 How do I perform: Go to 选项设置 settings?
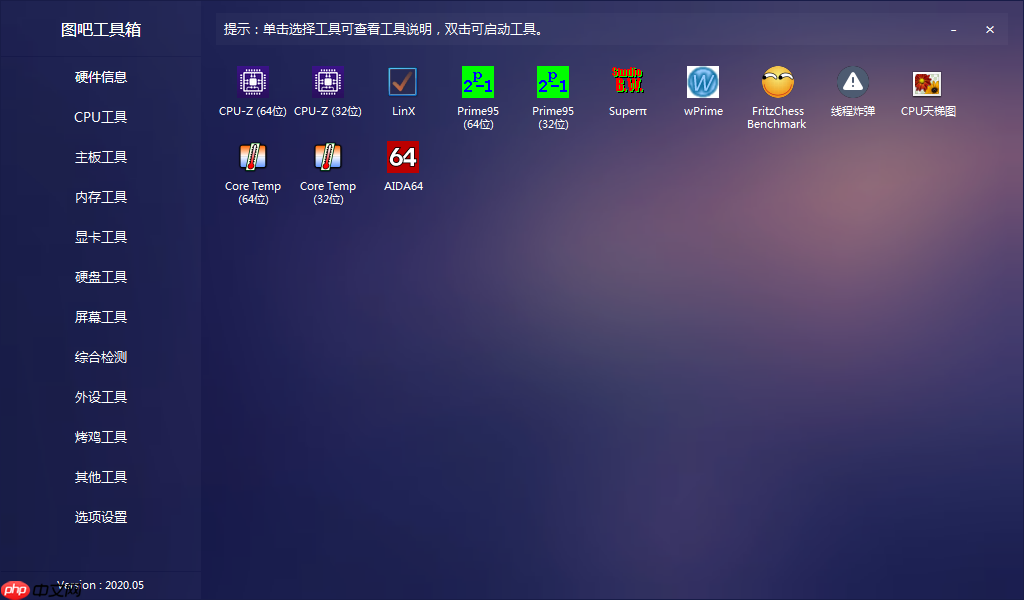[x=100, y=517]
